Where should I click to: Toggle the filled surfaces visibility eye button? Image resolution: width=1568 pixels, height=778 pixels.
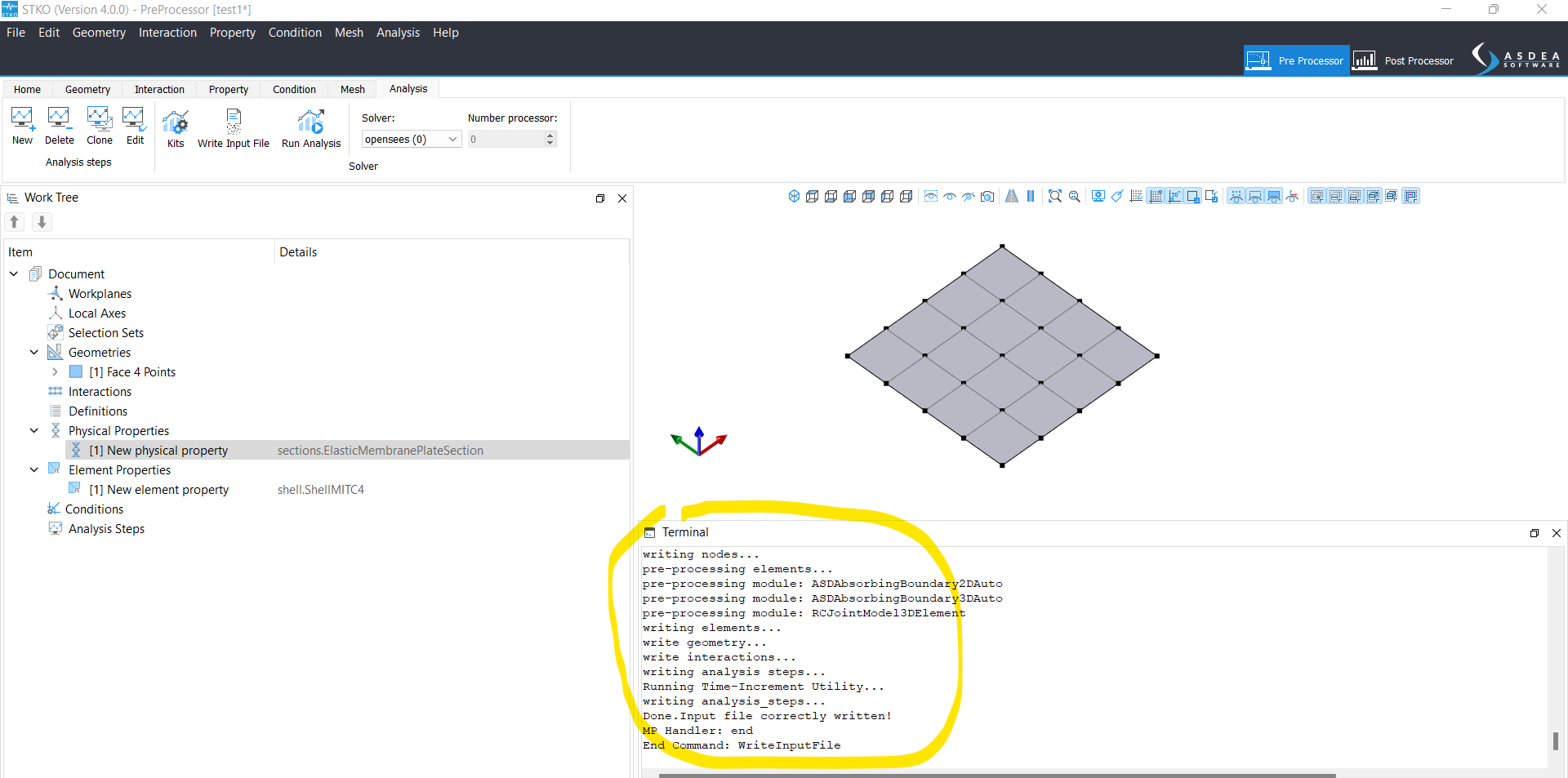(x=1274, y=196)
